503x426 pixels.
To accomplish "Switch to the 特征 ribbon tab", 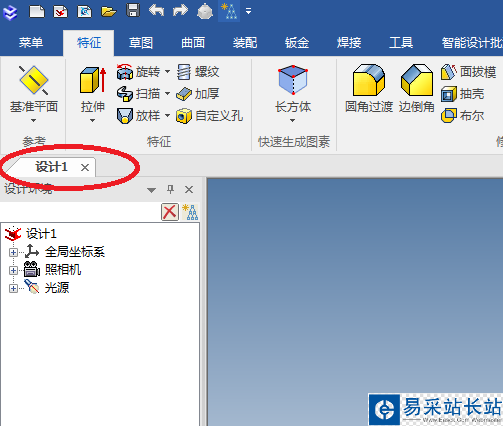I will 89,43.
